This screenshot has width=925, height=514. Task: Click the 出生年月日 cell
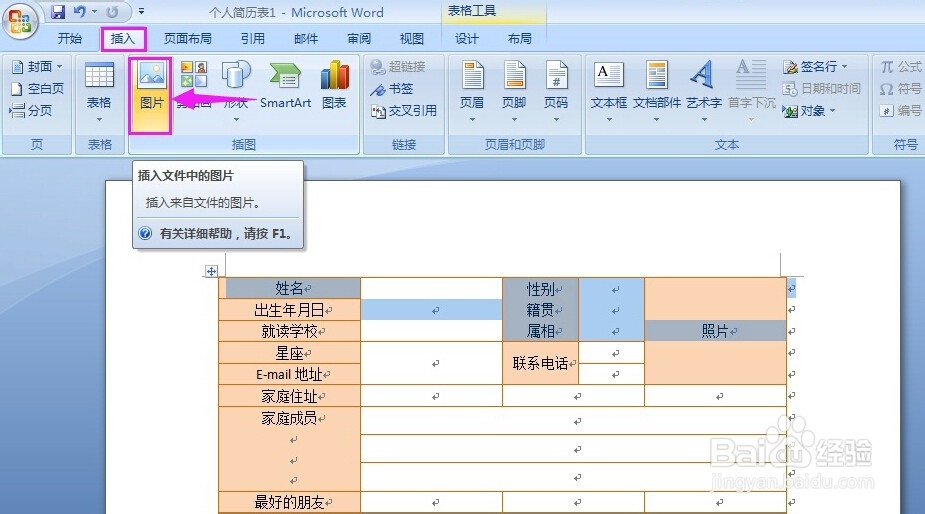pos(290,310)
